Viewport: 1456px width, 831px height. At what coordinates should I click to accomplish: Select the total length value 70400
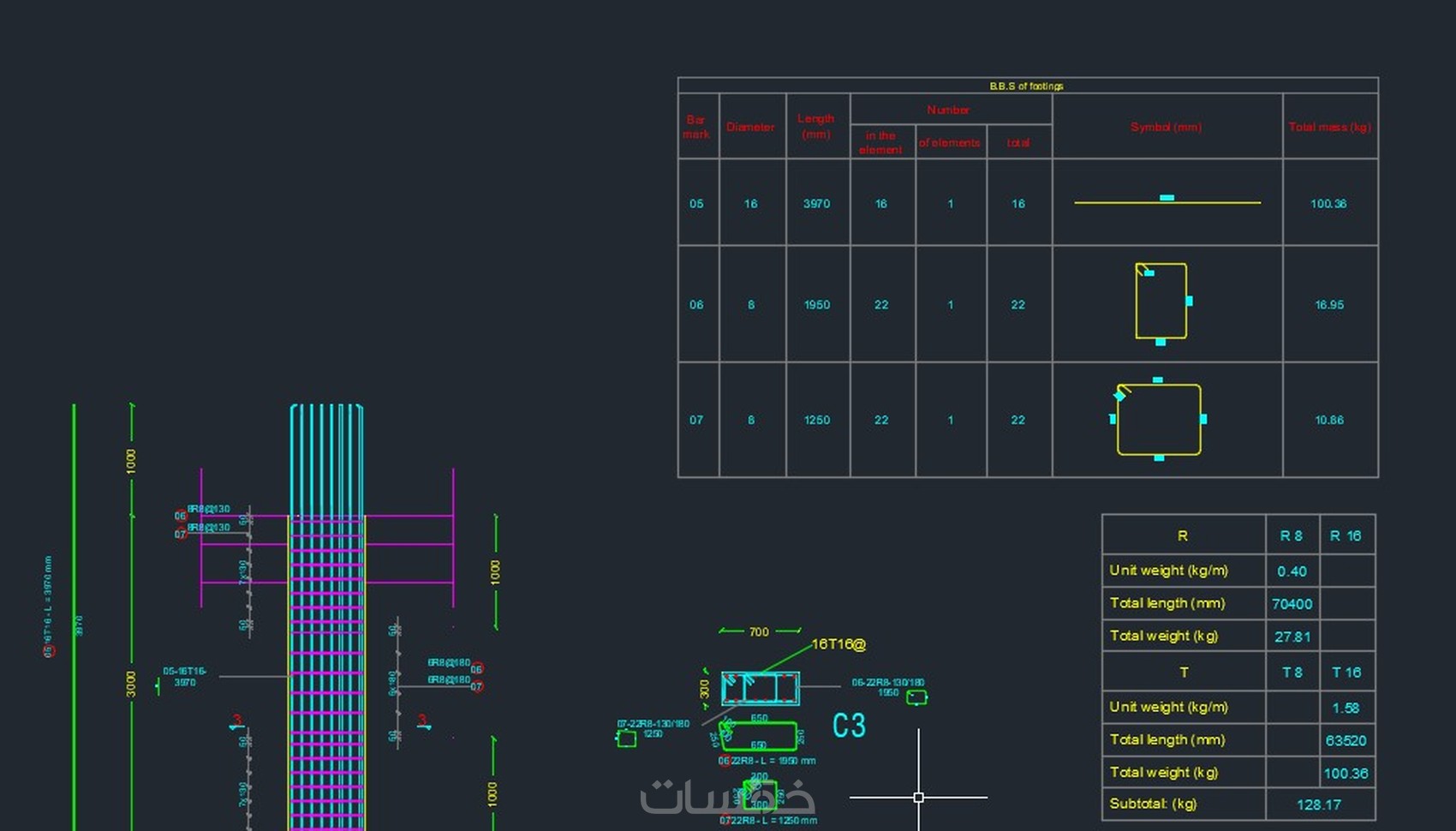(1292, 604)
